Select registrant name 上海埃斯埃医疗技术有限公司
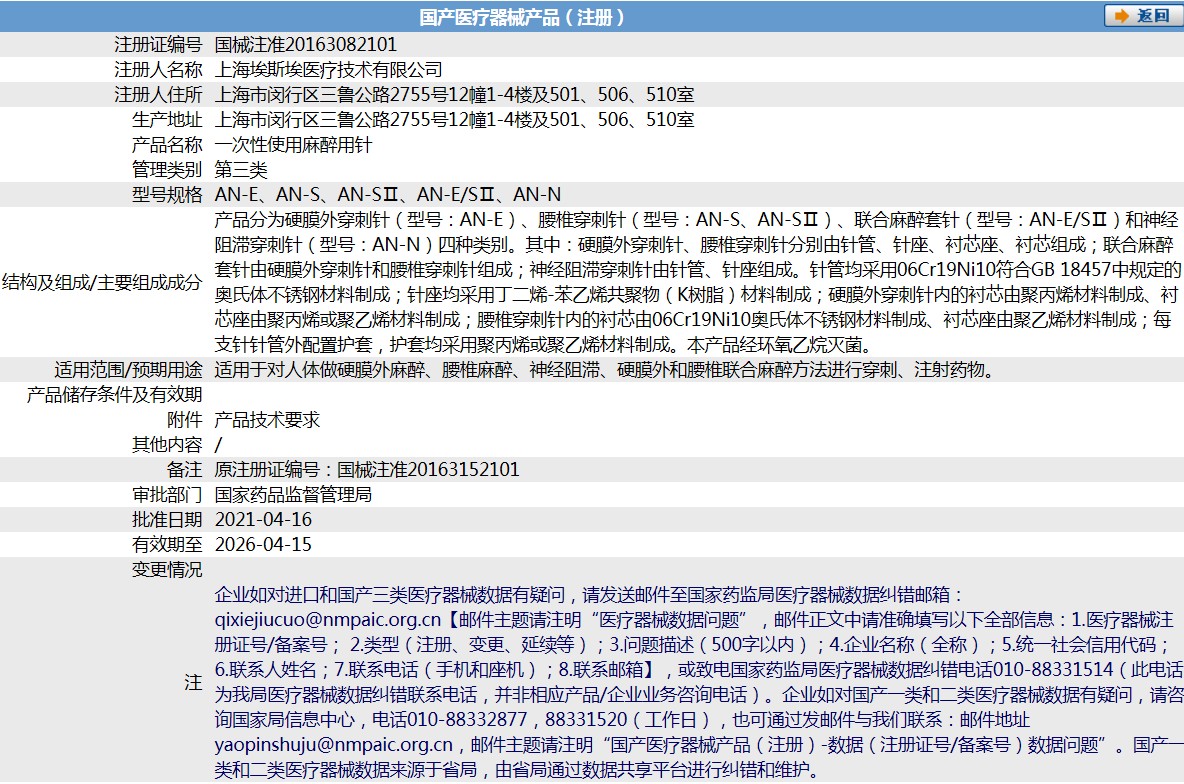This screenshot has height=784, width=1184. (328, 69)
